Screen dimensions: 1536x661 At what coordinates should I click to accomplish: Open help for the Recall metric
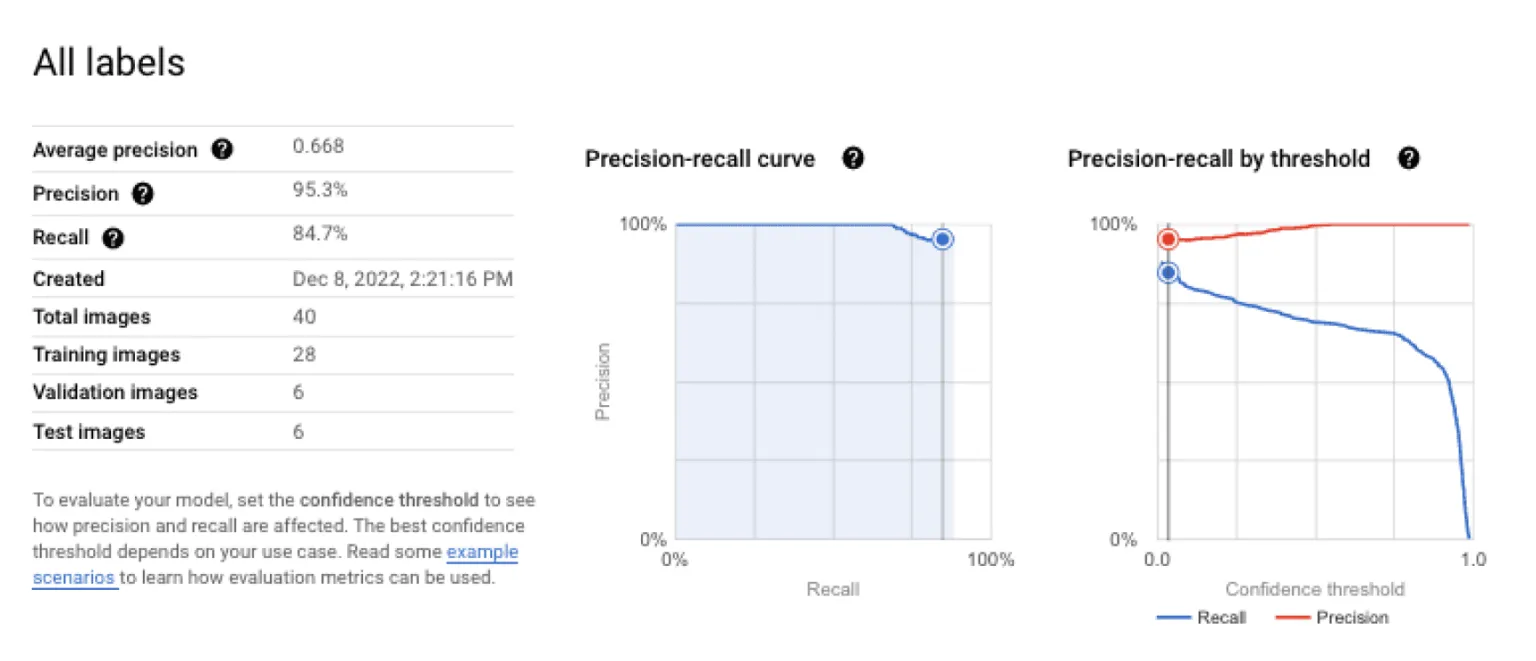click(x=112, y=238)
